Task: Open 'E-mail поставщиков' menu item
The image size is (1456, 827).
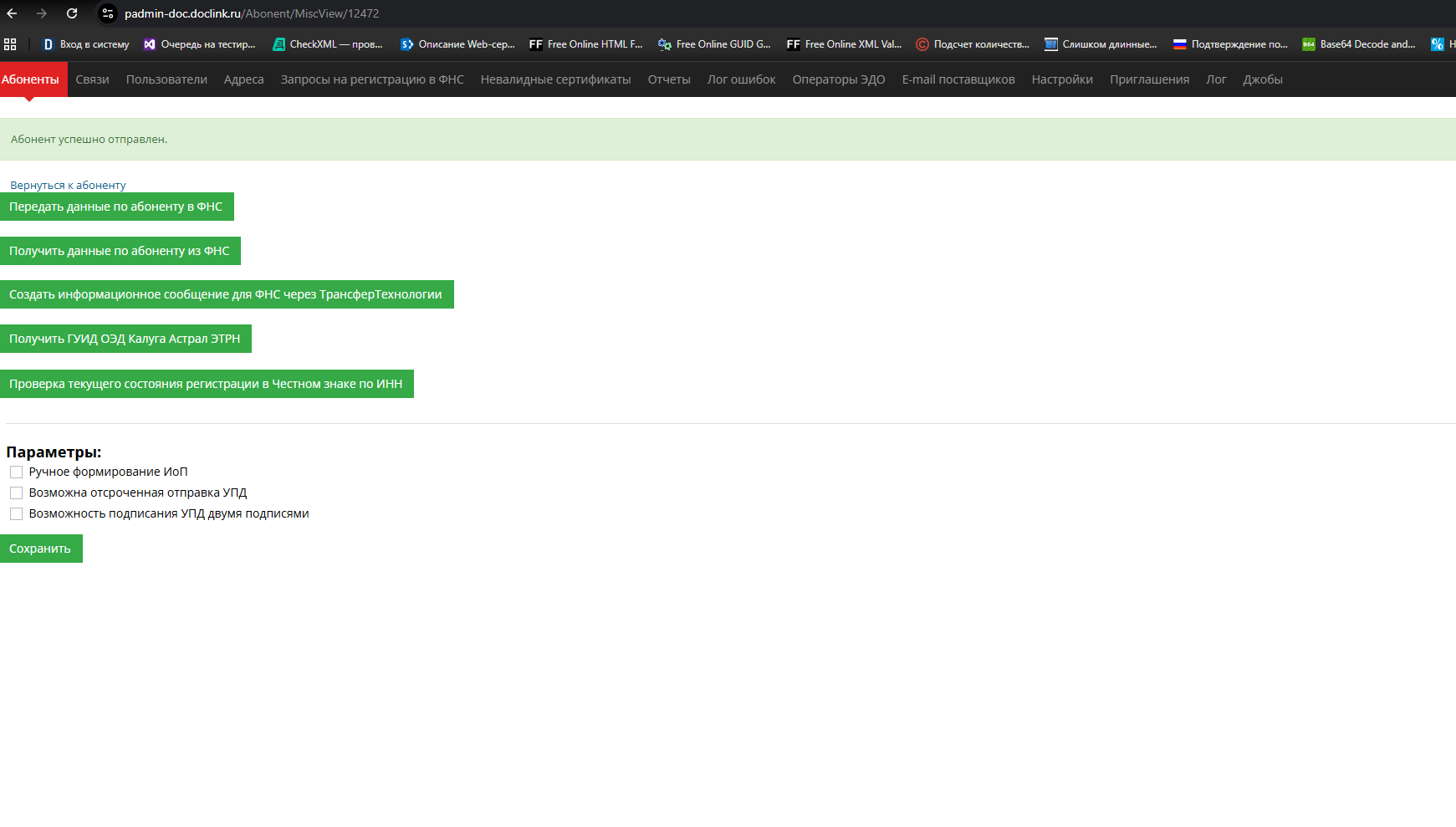Action: (x=958, y=79)
